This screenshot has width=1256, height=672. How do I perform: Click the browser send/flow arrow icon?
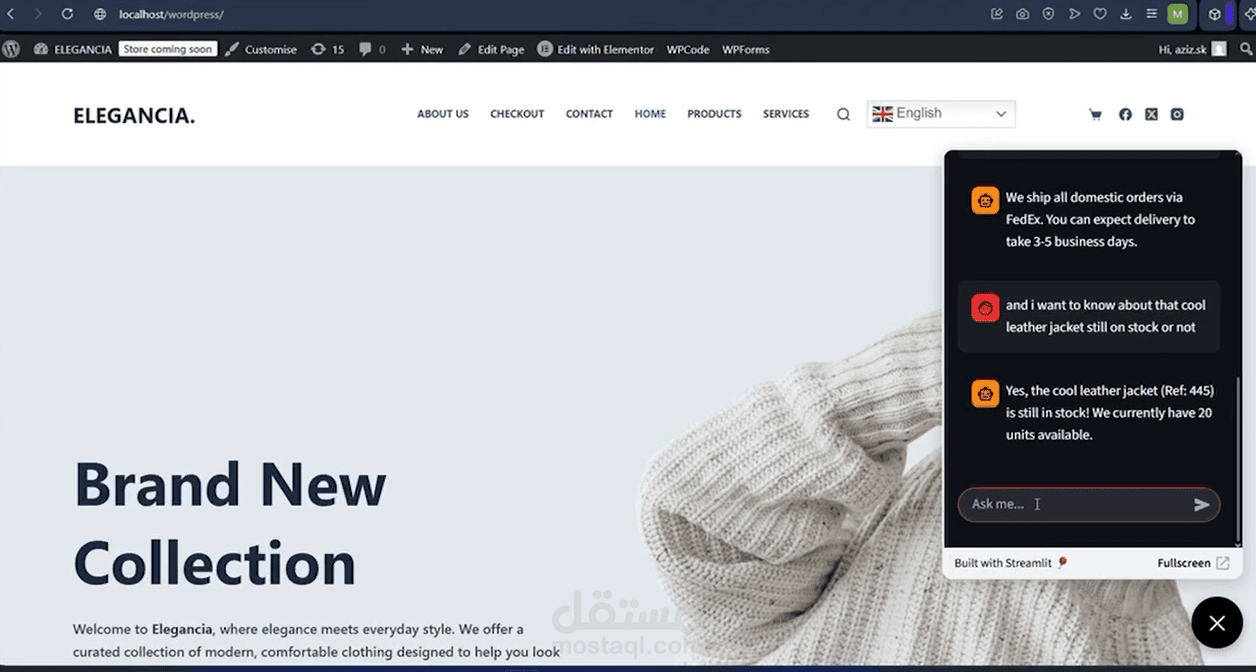pyautogui.click(x=1074, y=14)
